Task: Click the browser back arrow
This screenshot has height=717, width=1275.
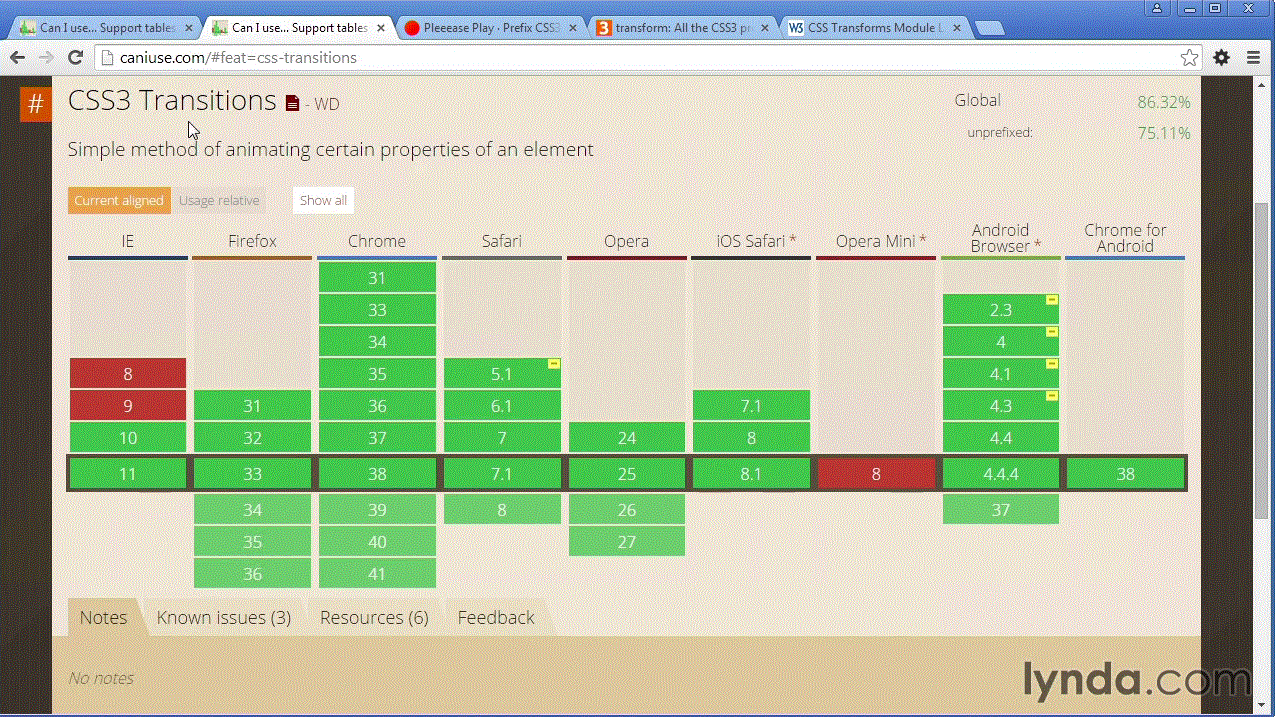Action: pyautogui.click(x=18, y=58)
